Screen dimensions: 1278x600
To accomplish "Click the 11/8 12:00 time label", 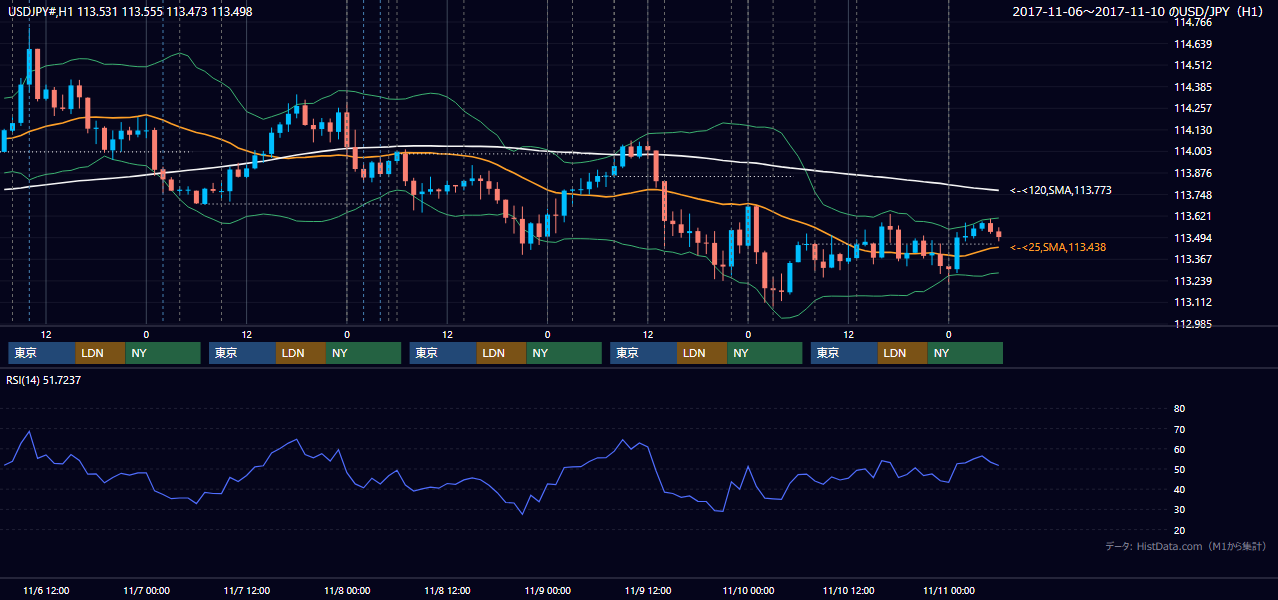I will click(x=447, y=590).
